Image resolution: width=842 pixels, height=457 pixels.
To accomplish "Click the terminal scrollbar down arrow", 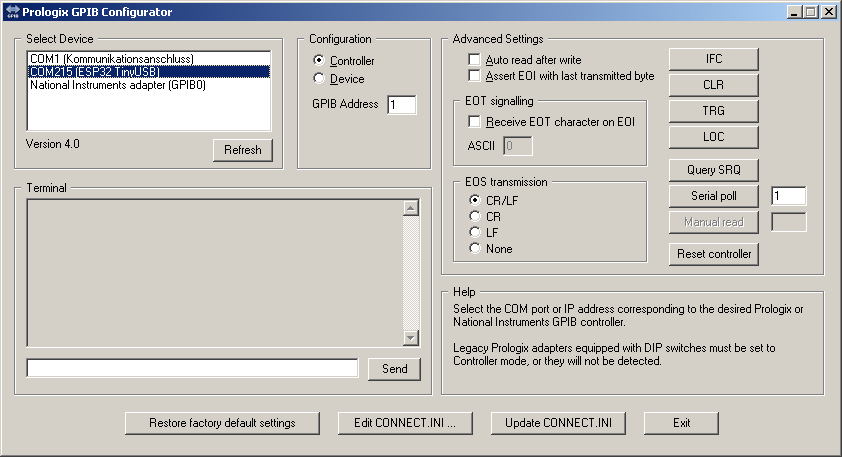I will pyautogui.click(x=411, y=338).
